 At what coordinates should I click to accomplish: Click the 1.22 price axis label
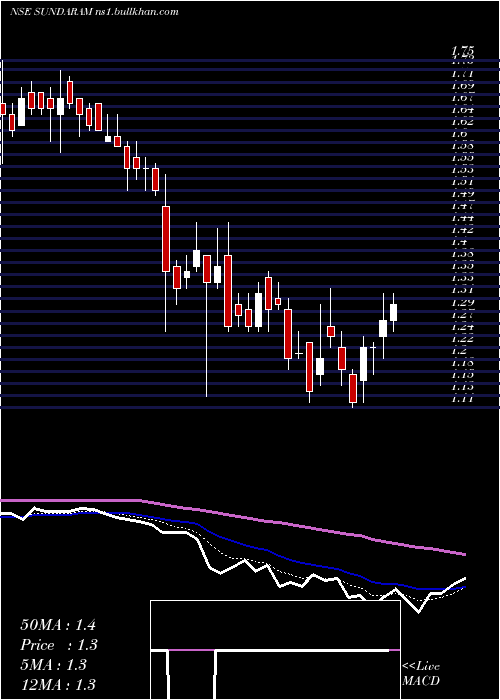pos(462,339)
